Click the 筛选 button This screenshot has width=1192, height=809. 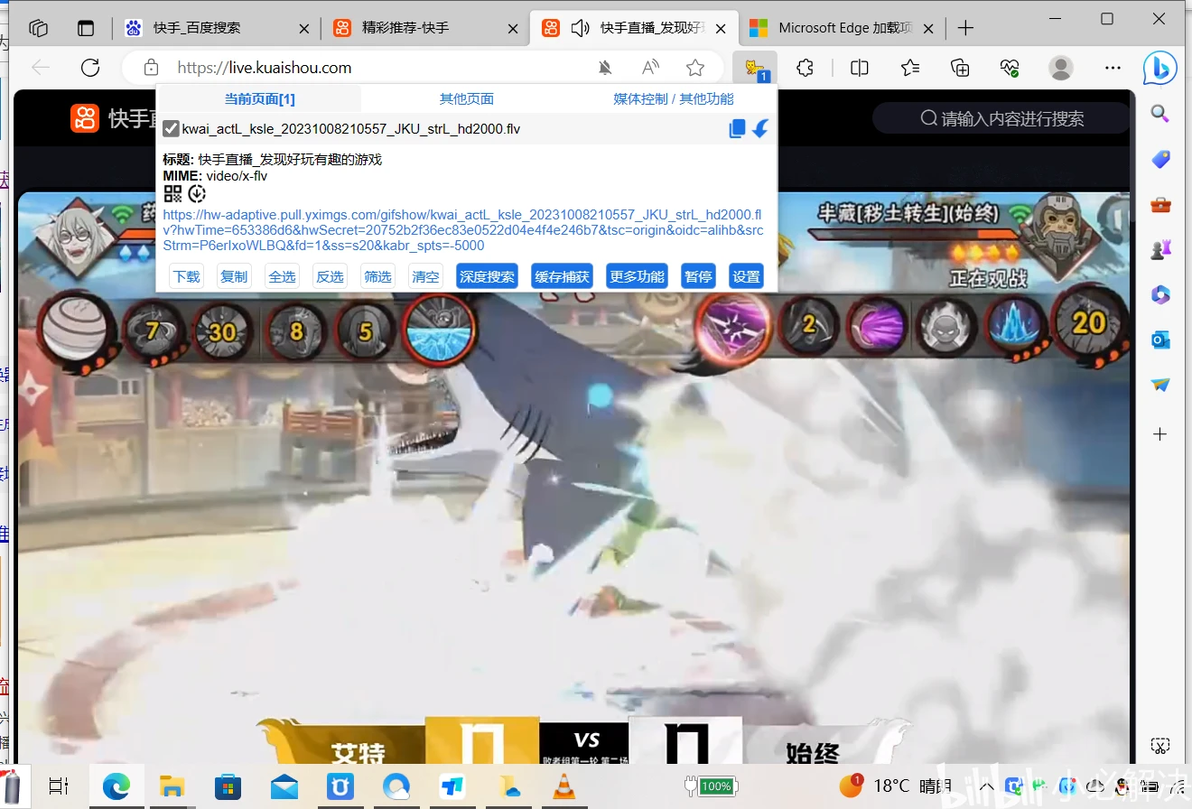coord(378,277)
